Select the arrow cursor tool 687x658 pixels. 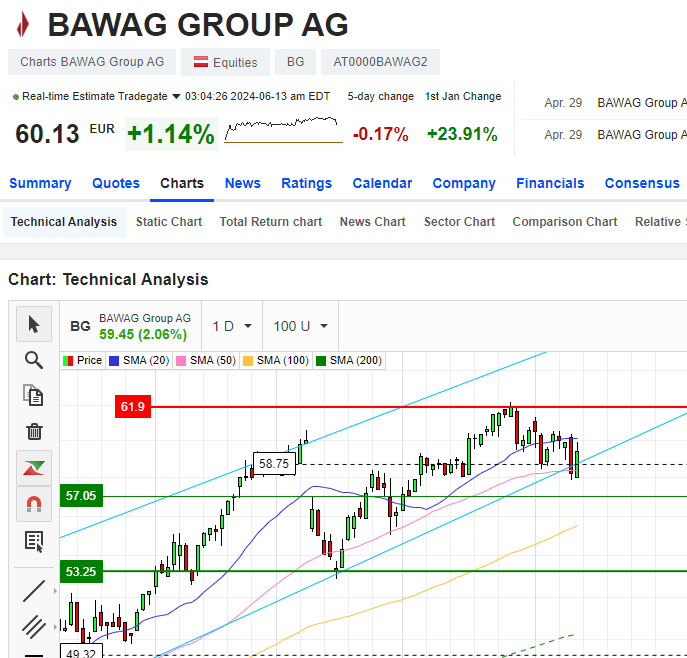click(34, 324)
